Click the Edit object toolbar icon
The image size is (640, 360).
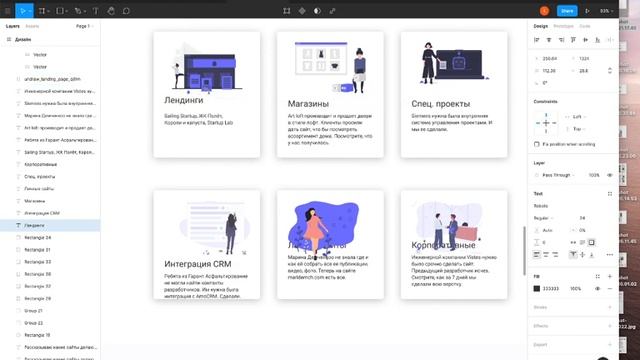pyautogui.click(x=287, y=11)
